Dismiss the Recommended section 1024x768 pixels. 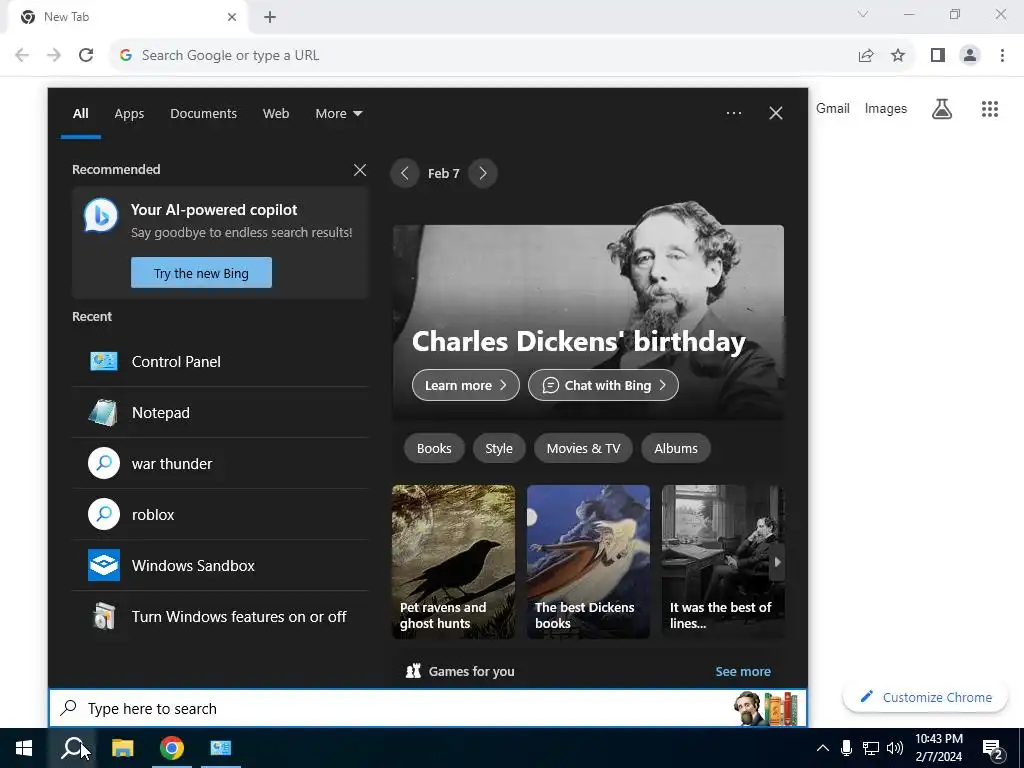coord(360,170)
